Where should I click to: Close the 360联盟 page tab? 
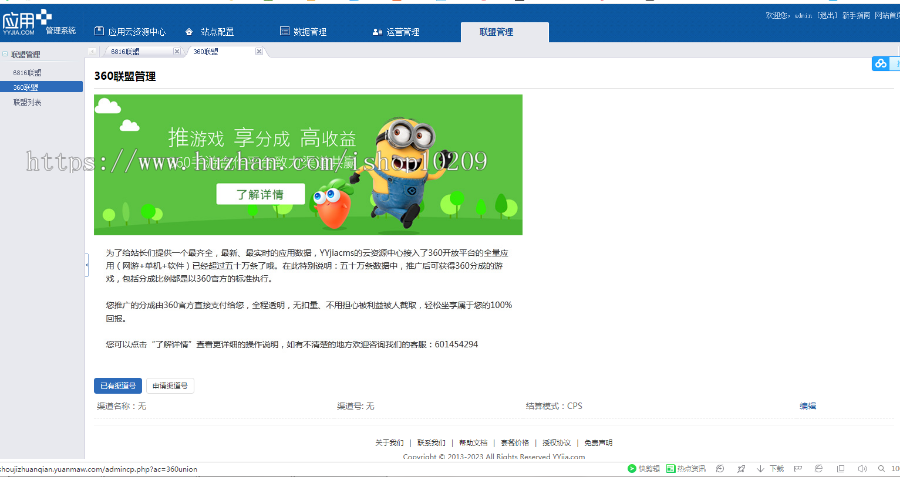tap(259, 52)
